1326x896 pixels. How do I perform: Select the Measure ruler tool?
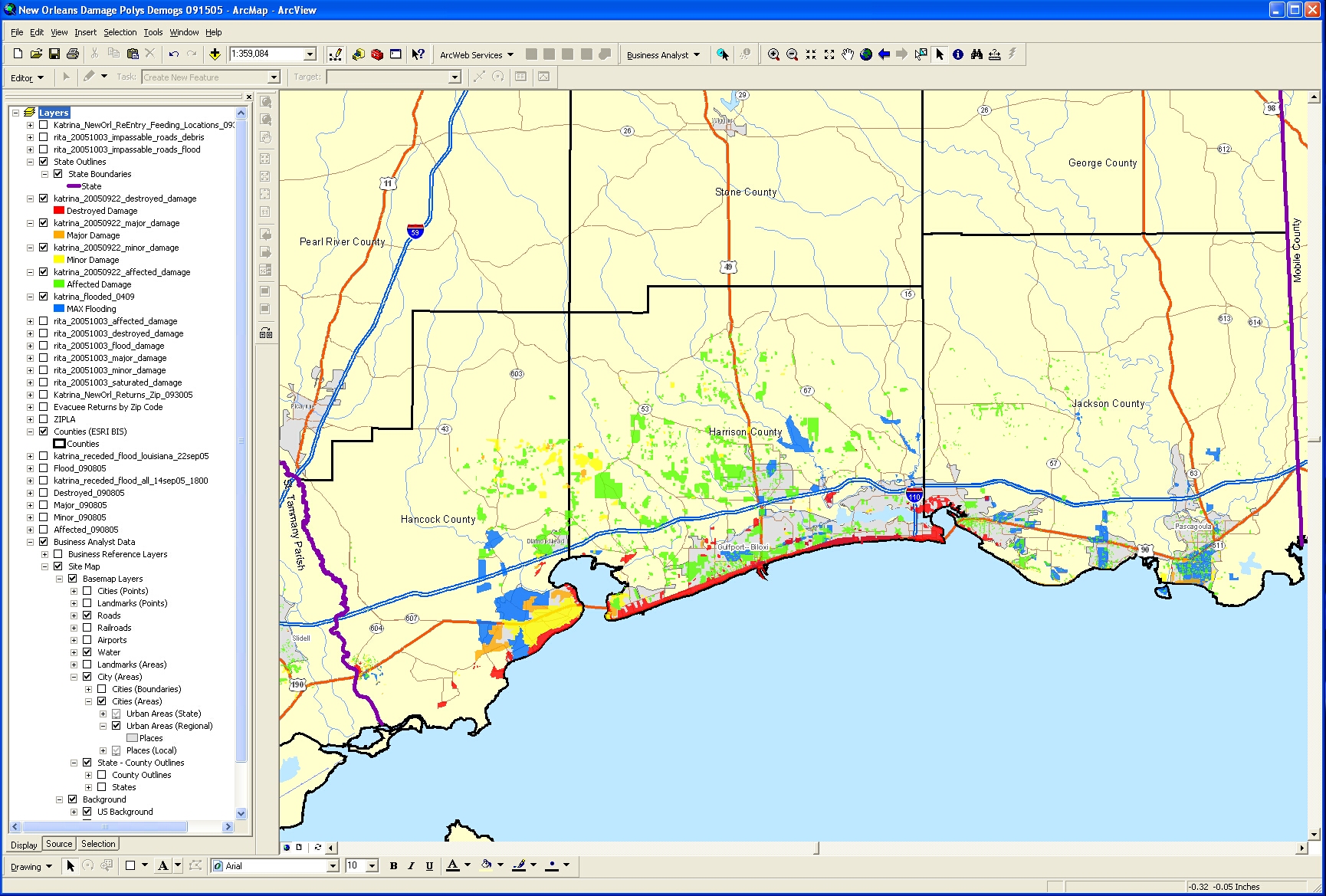coord(994,54)
